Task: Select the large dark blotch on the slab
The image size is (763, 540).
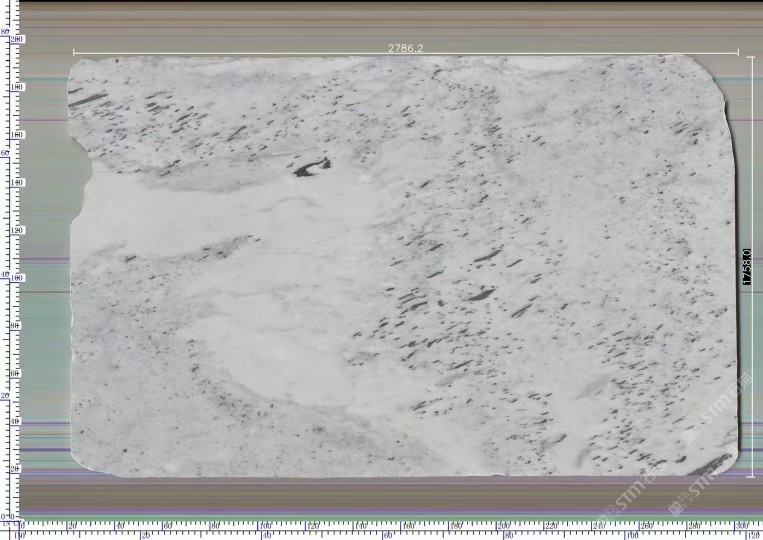Action: (311, 167)
